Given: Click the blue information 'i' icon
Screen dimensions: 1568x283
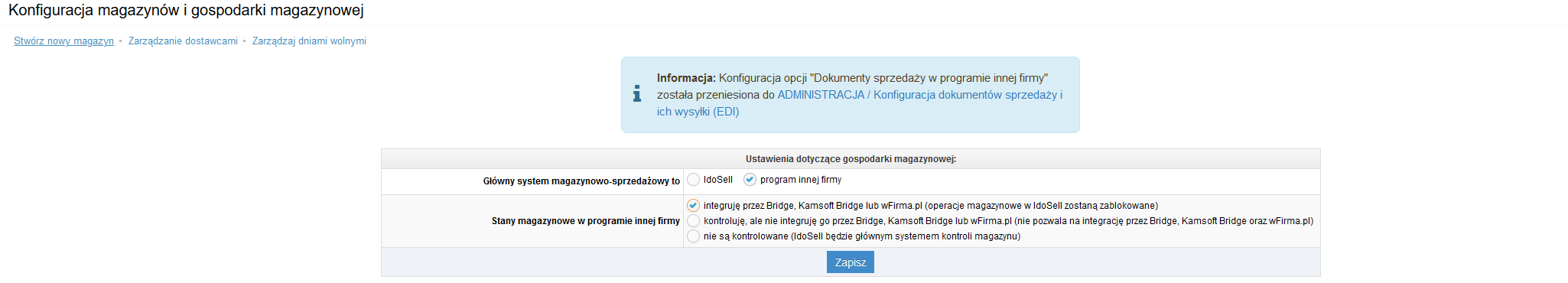Looking at the screenshot, I should tap(637, 94).
